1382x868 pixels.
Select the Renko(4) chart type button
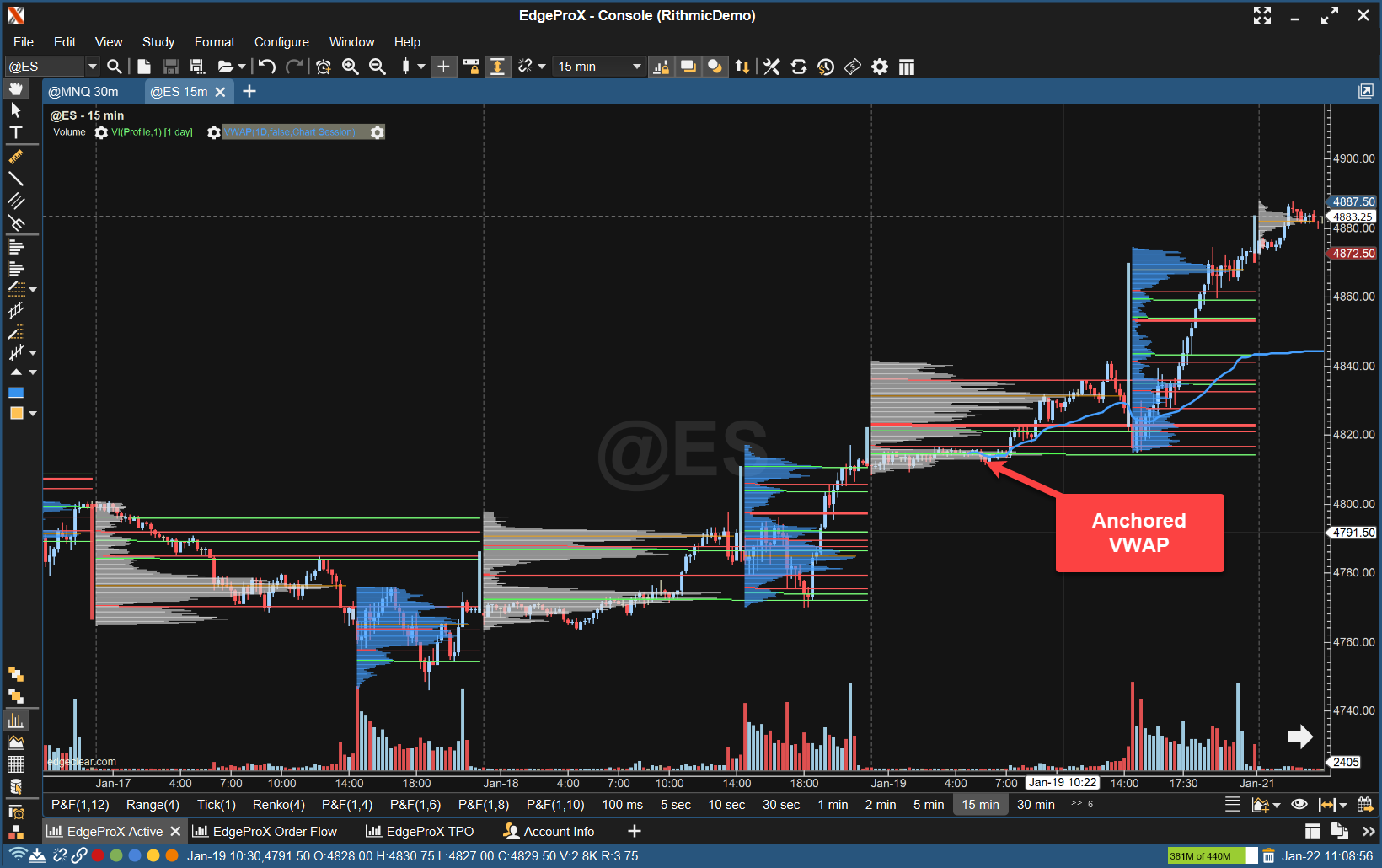coord(278,805)
